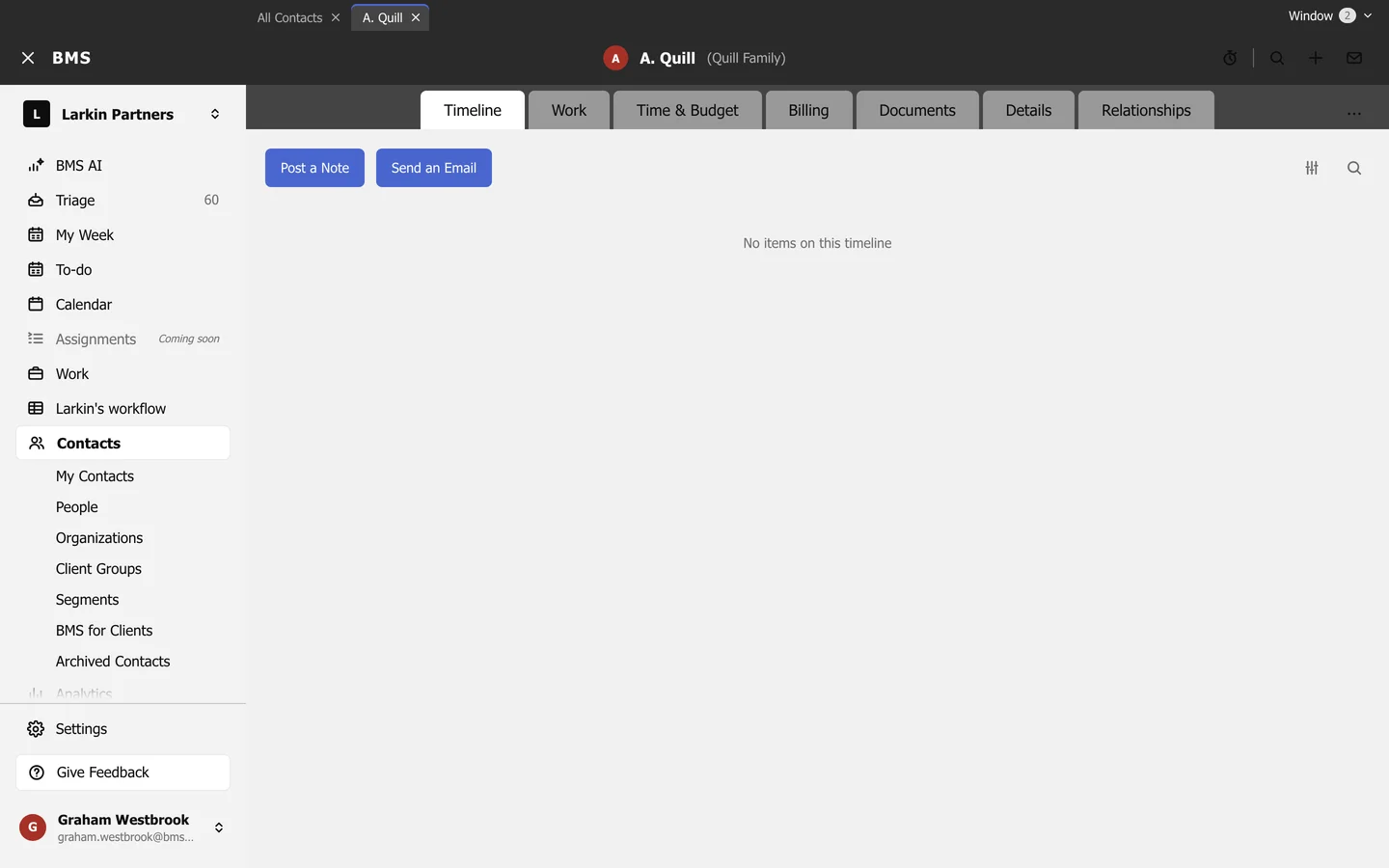This screenshot has width=1389, height=868.
Task: Click the Send an Email button
Action: click(x=434, y=168)
